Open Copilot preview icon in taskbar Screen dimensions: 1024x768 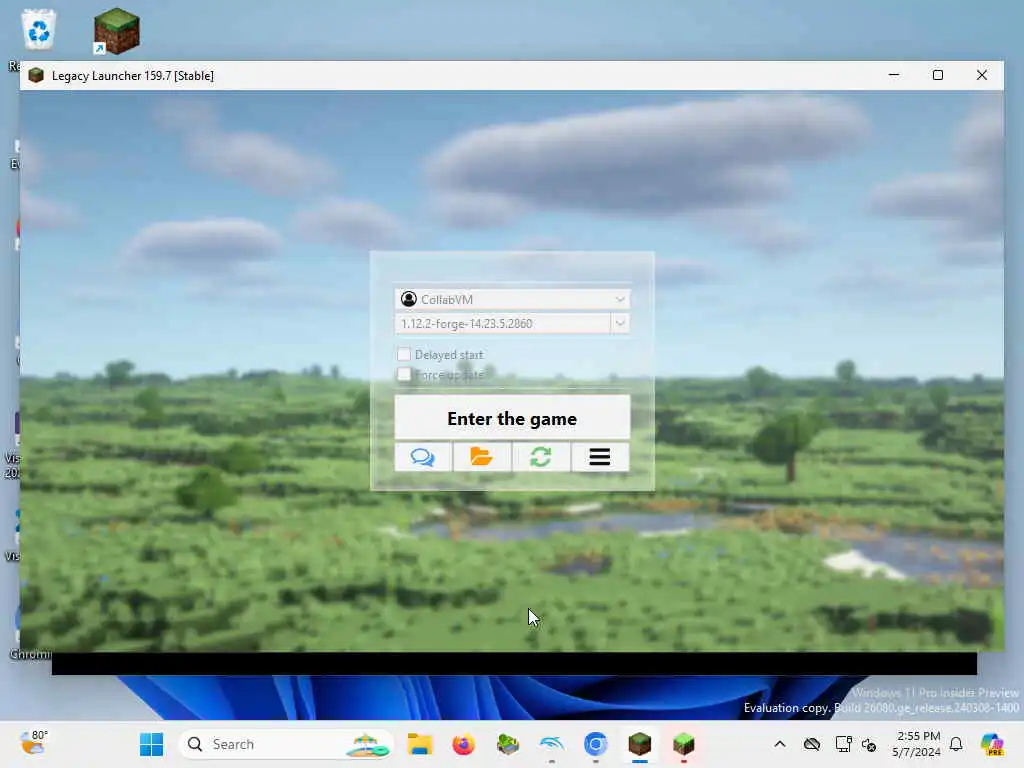[x=992, y=744]
